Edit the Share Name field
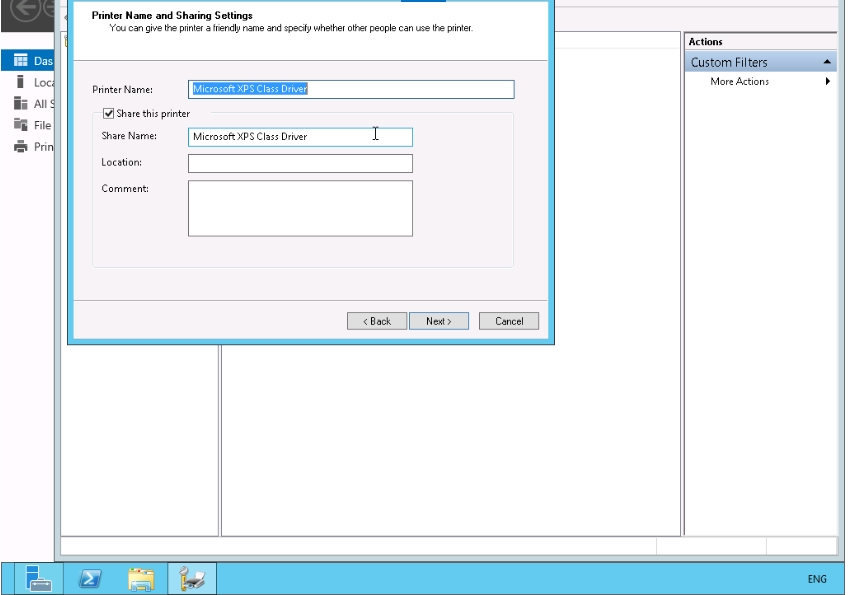The width and height of the screenshot is (848, 595). click(x=300, y=137)
